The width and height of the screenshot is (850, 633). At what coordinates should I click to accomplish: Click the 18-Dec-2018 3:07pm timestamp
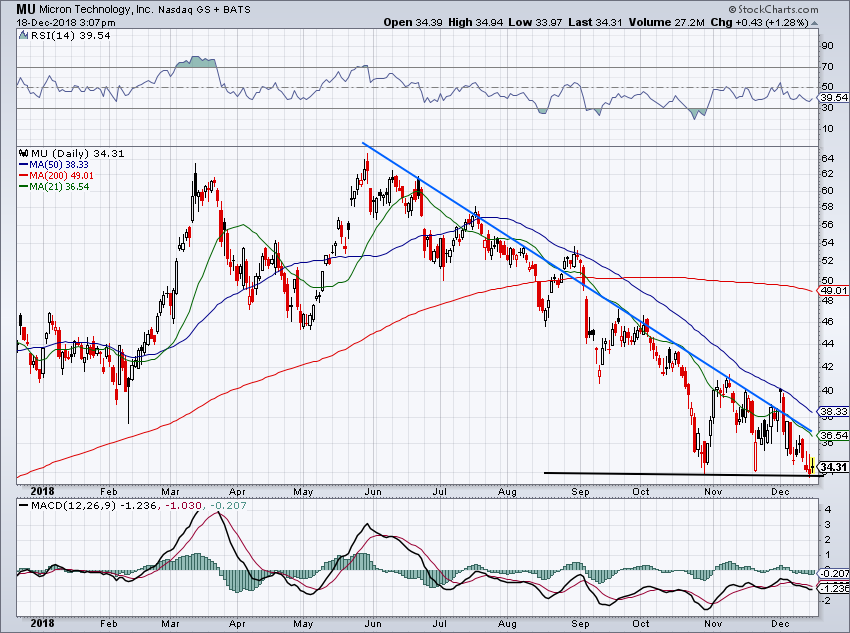pos(66,23)
